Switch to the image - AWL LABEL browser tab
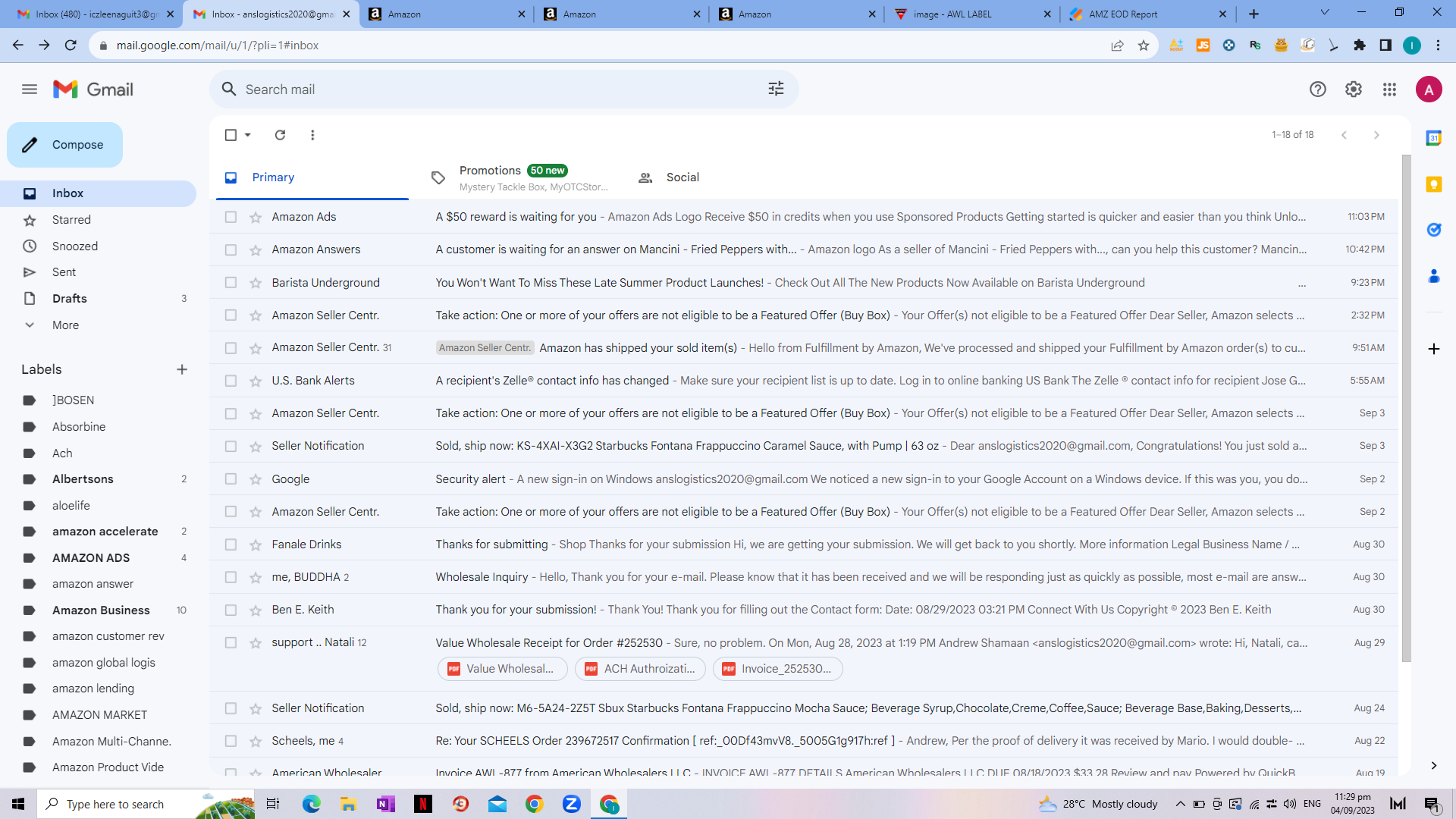 pos(971,14)
